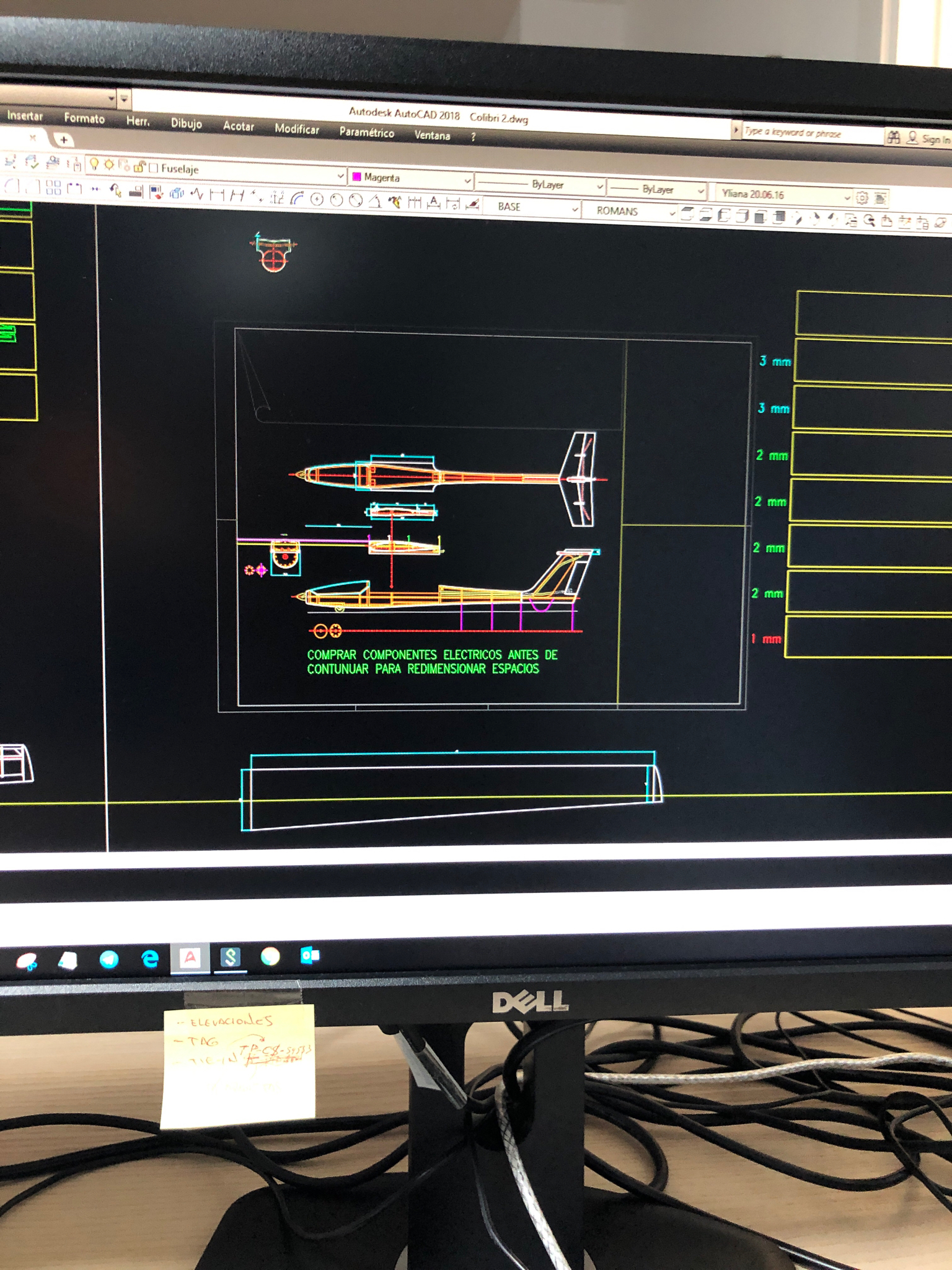Image resolution: width=952 pixels, height=1270 pixels.
Task: Open the Paramétrico menu
Action: (x=366, y=132)
